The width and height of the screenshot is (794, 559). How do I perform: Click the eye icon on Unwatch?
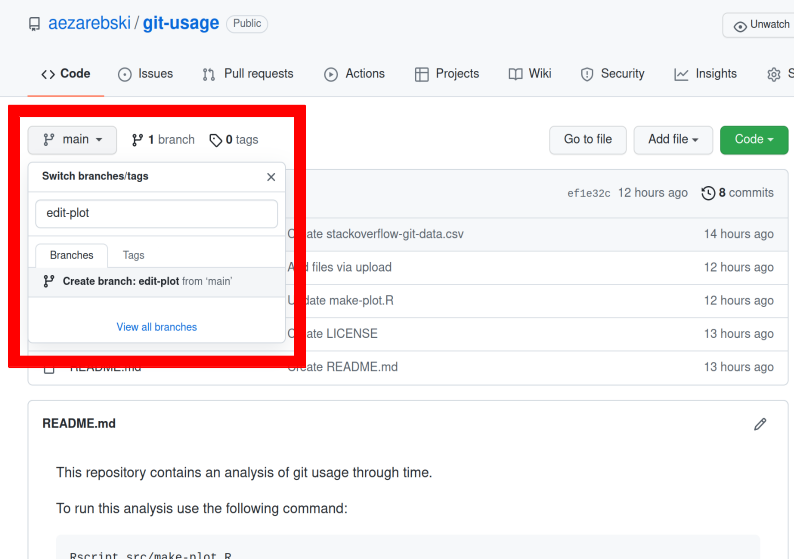740,26
